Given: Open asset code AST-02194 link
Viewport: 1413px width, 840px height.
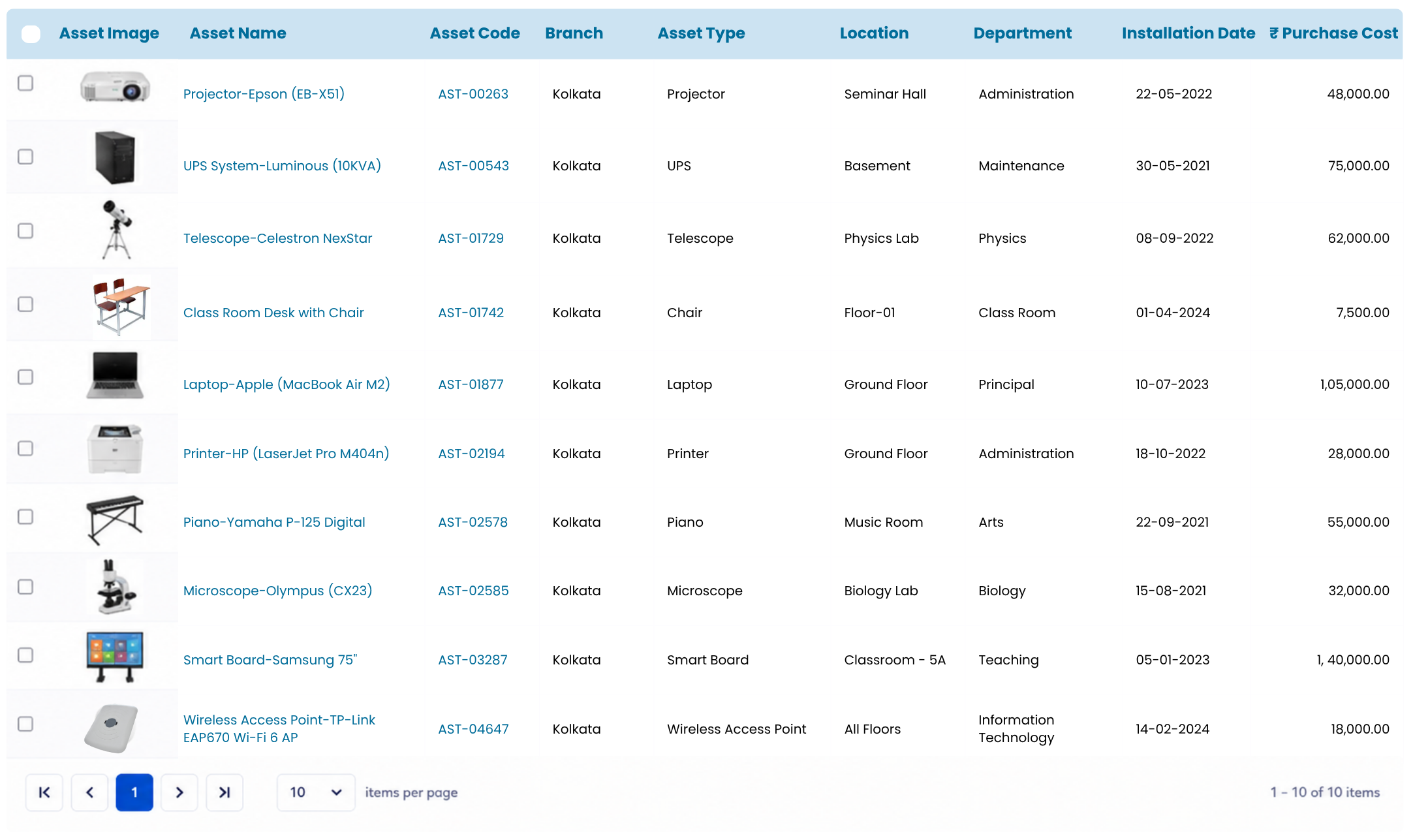Looking at the screenshot, I should click(x=471, y=454).
